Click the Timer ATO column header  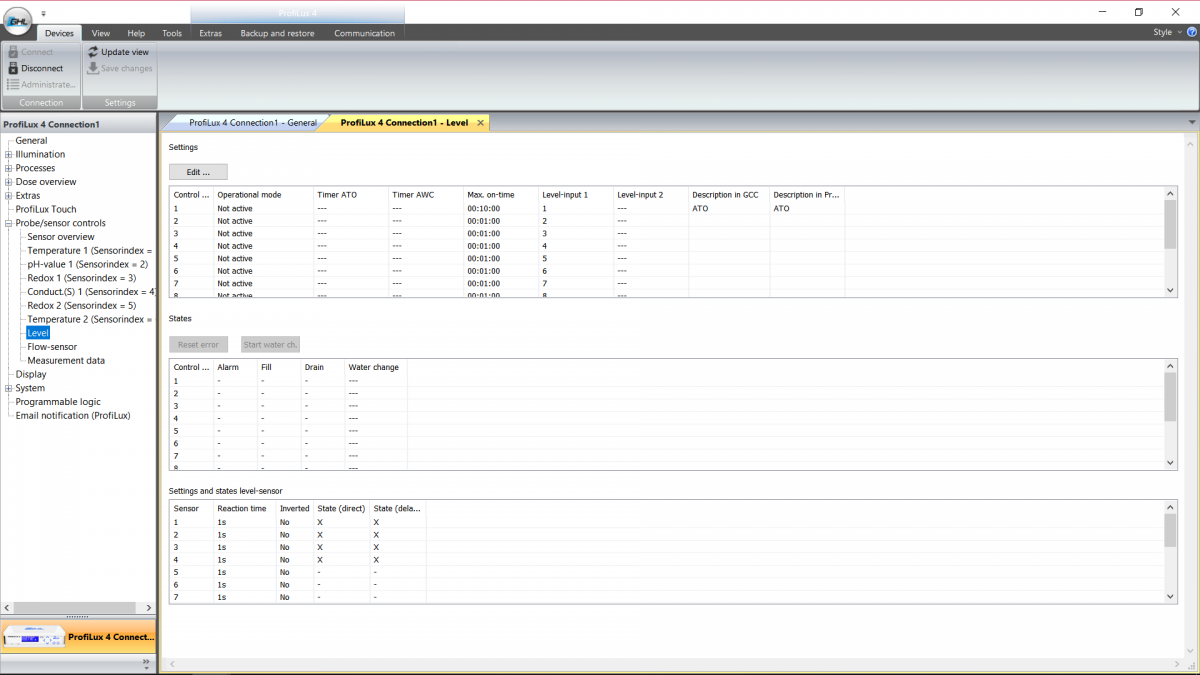(351, 195)
